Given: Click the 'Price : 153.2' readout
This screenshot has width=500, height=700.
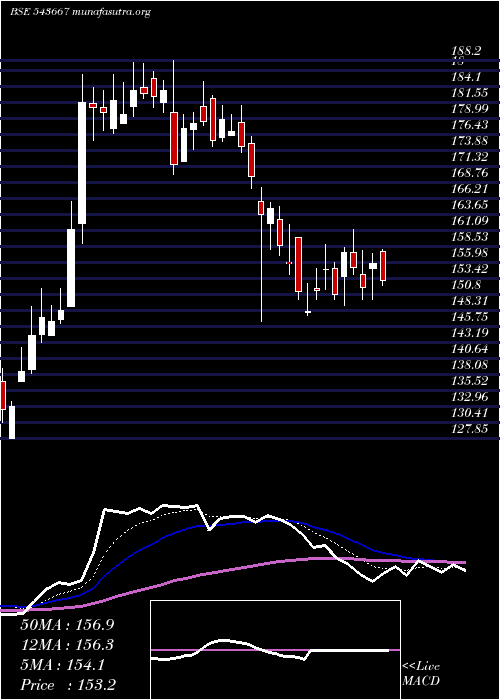Looking at the screenshot, I should [x=70, y=685].
